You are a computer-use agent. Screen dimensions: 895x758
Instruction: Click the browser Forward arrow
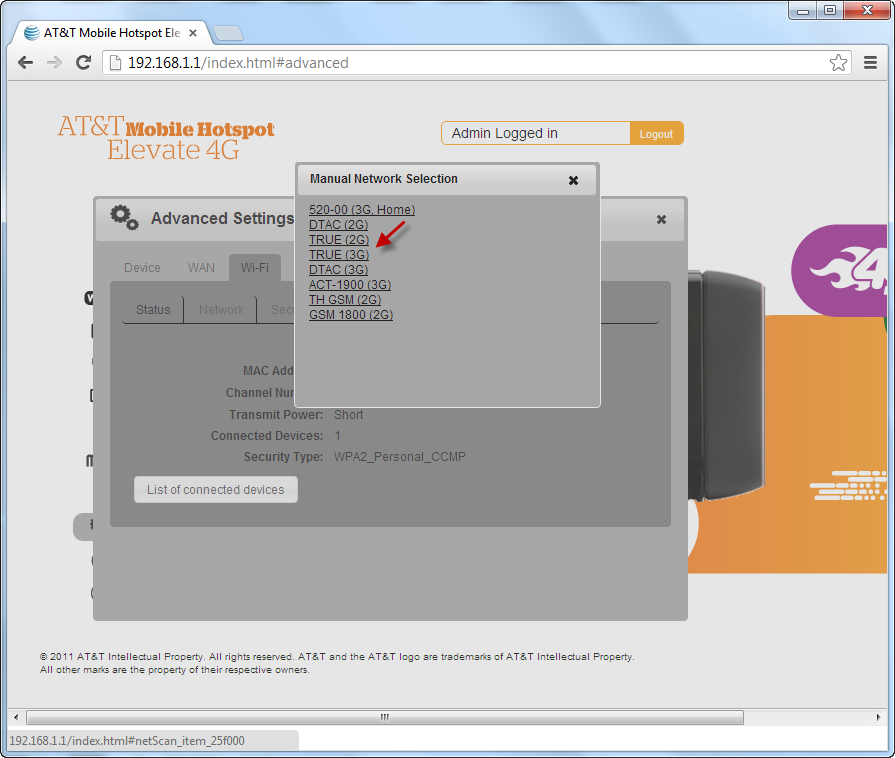click(54, 63)
